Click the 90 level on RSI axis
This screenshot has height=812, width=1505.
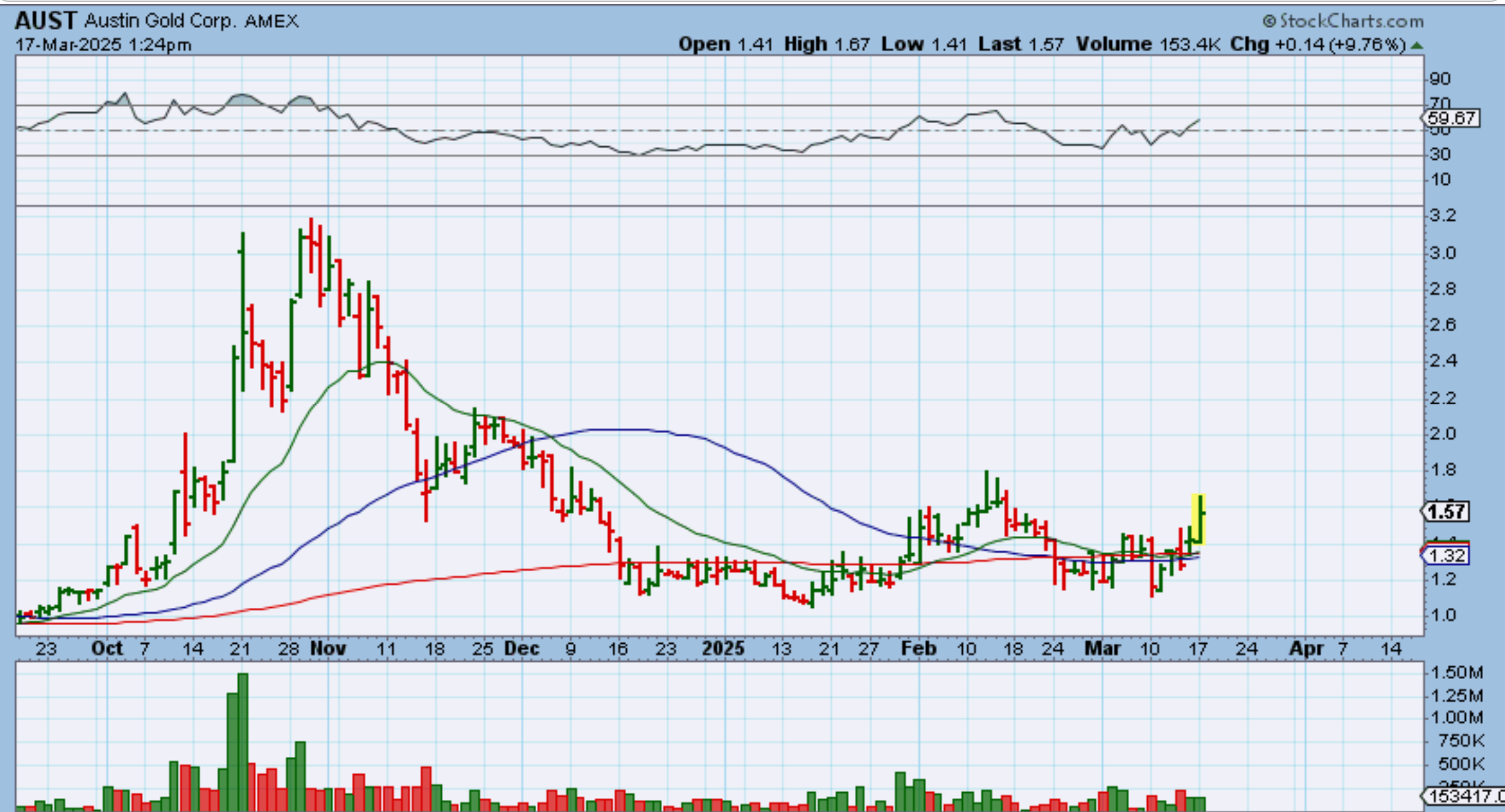point(1440,79)
